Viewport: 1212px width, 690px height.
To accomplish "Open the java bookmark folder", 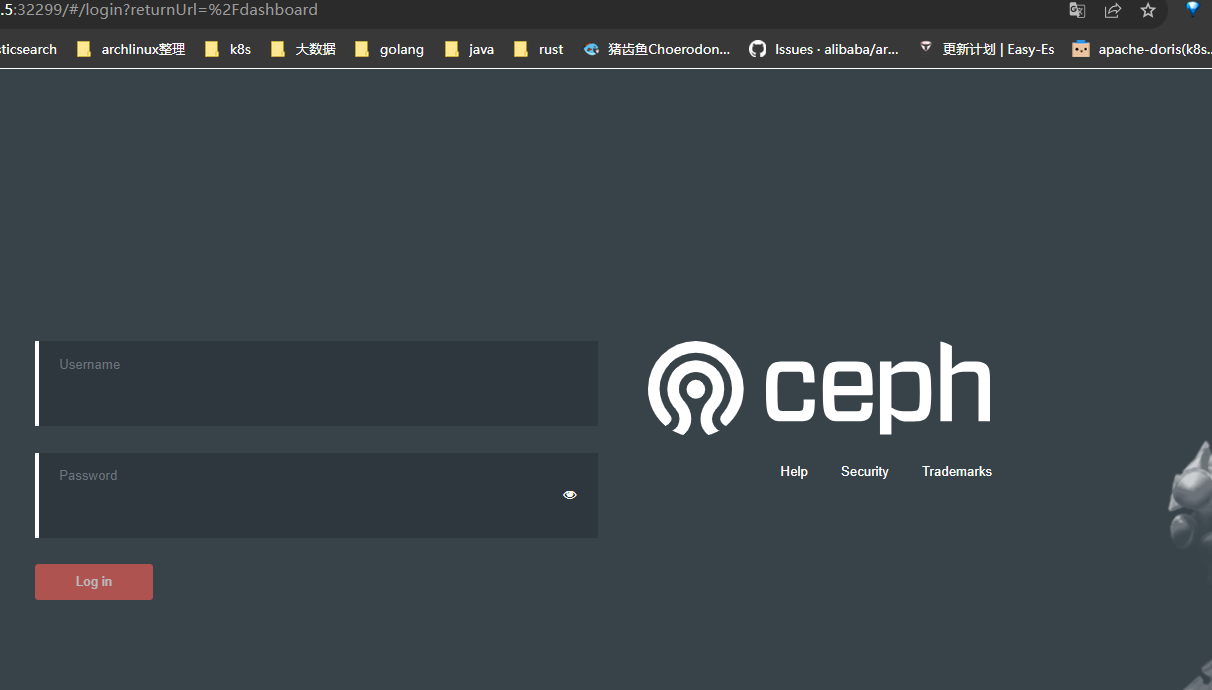I will click(x=469, y=49).
